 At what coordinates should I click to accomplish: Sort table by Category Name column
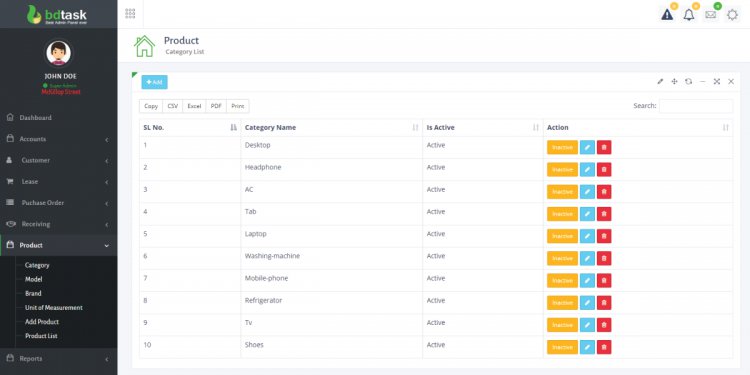(x=331, y=128)
